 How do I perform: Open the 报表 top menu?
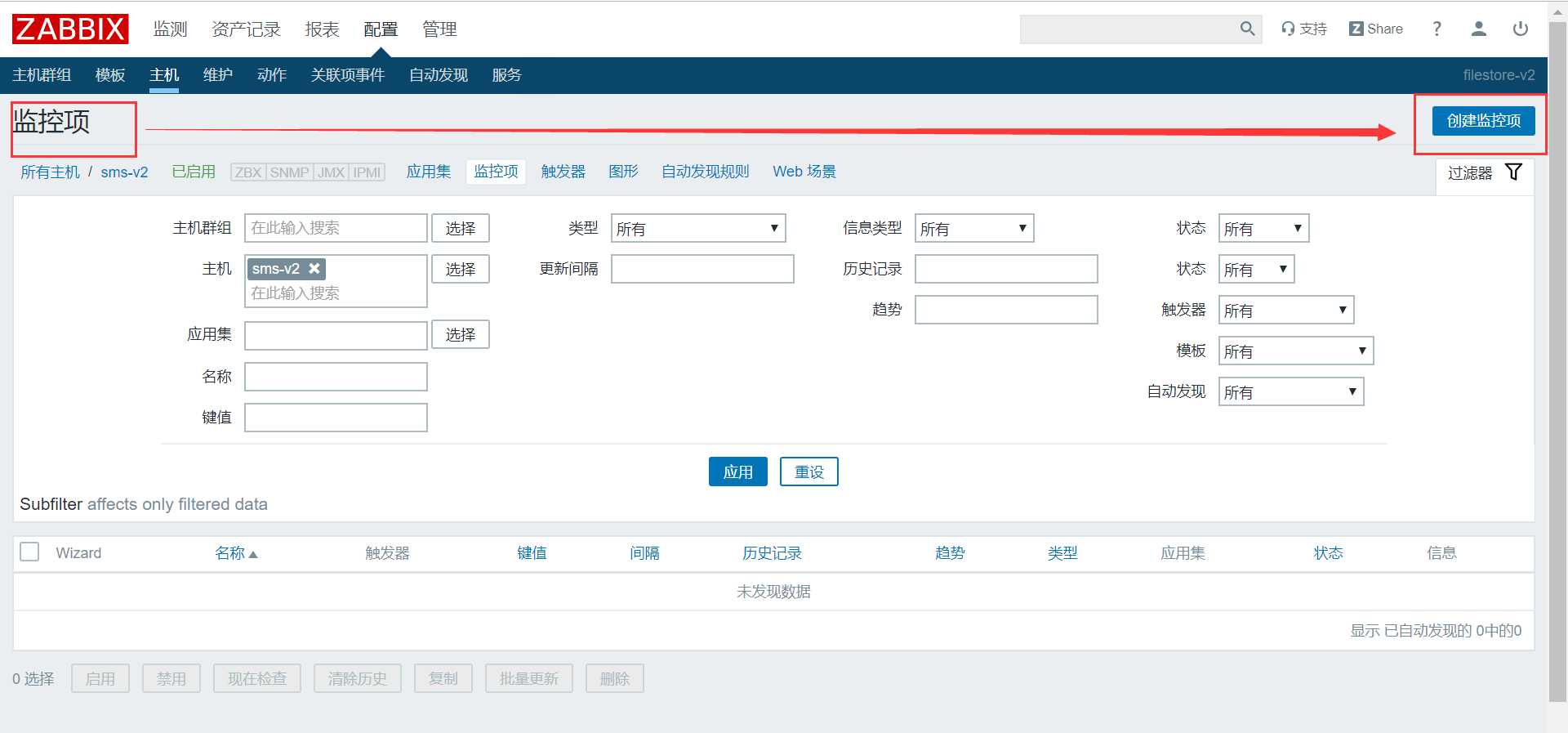[322, 29]
